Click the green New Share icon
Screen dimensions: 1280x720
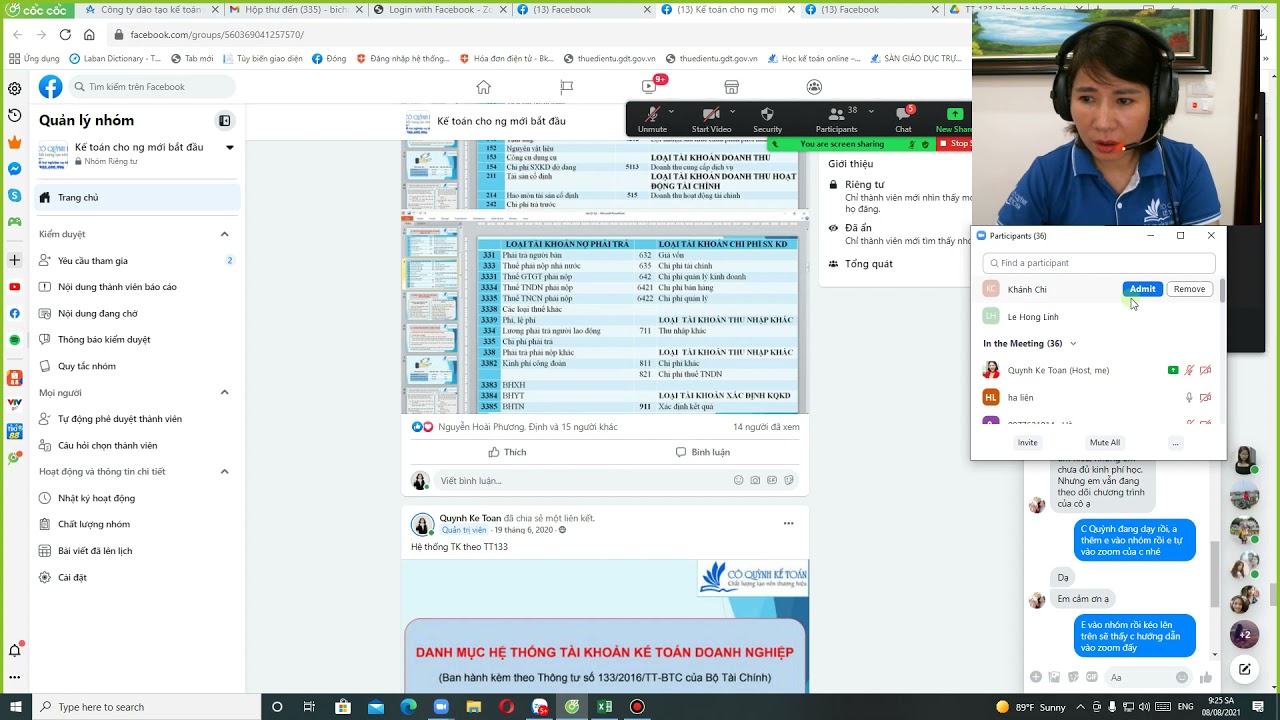tap(954, 114)
